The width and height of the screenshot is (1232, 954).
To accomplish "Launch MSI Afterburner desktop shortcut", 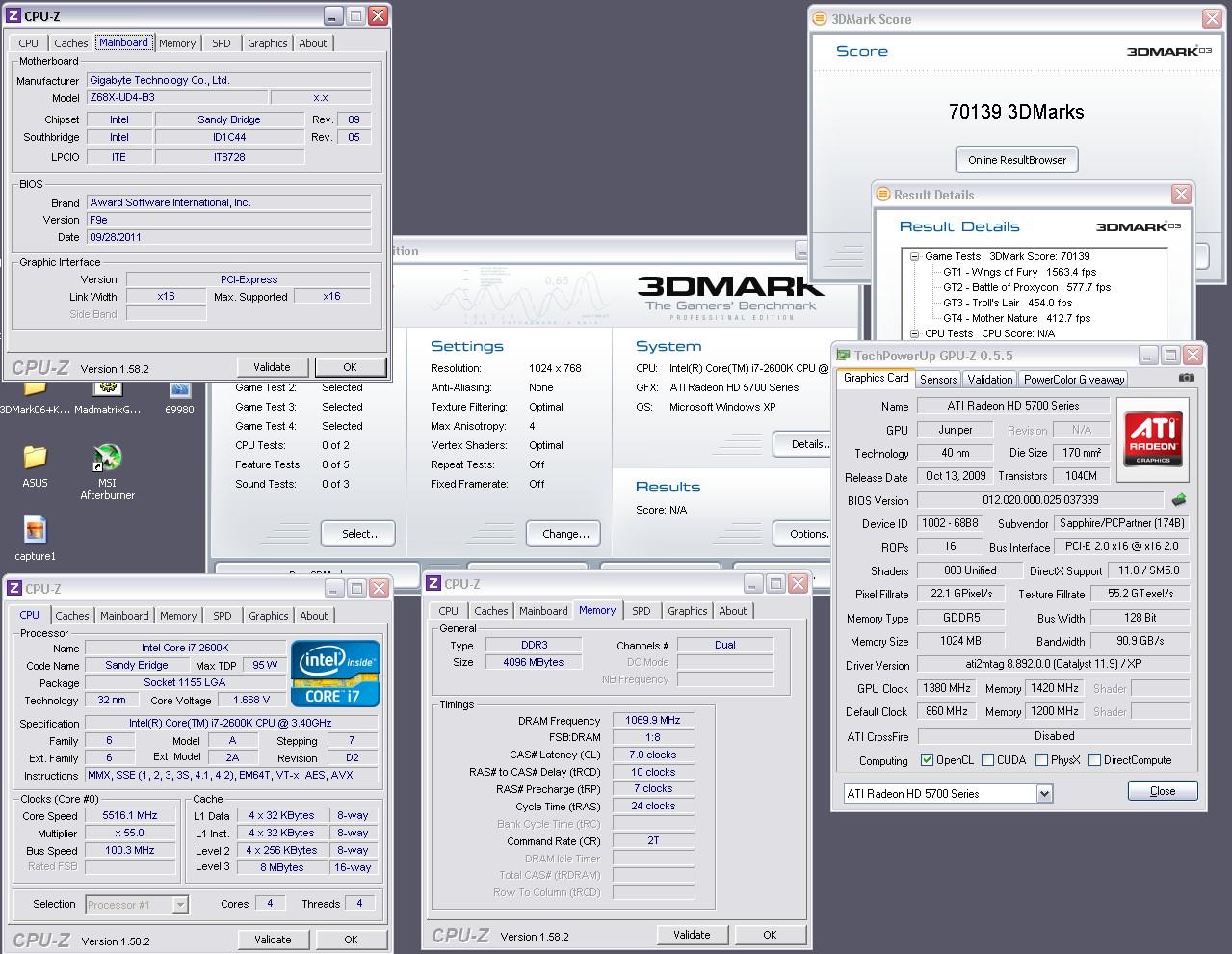I will pos(107,459).
